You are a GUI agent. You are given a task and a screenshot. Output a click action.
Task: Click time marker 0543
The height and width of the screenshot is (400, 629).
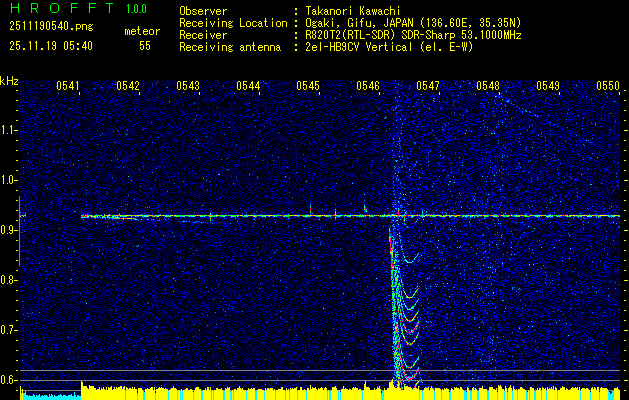pyautogui.click(x=188, y=85)
